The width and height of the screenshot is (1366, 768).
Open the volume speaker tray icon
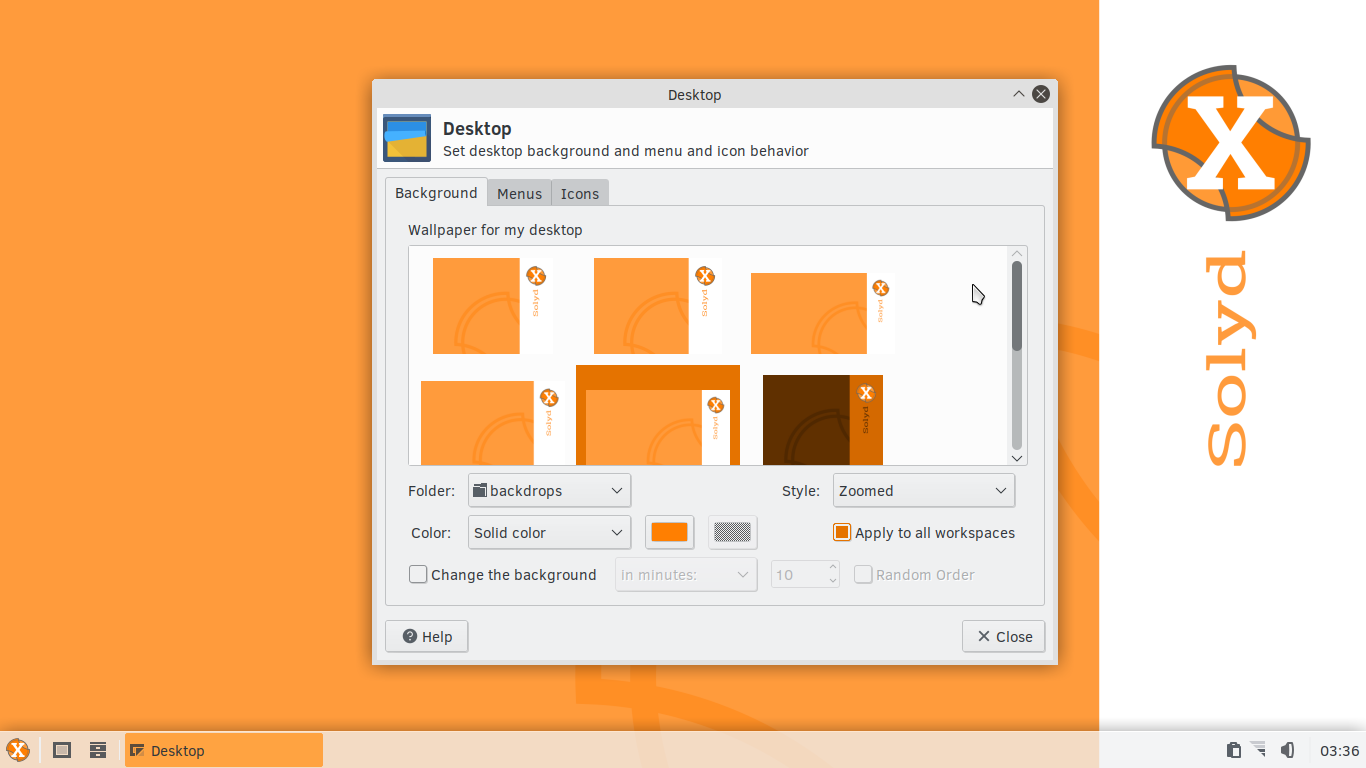(x=1287, y=750)
